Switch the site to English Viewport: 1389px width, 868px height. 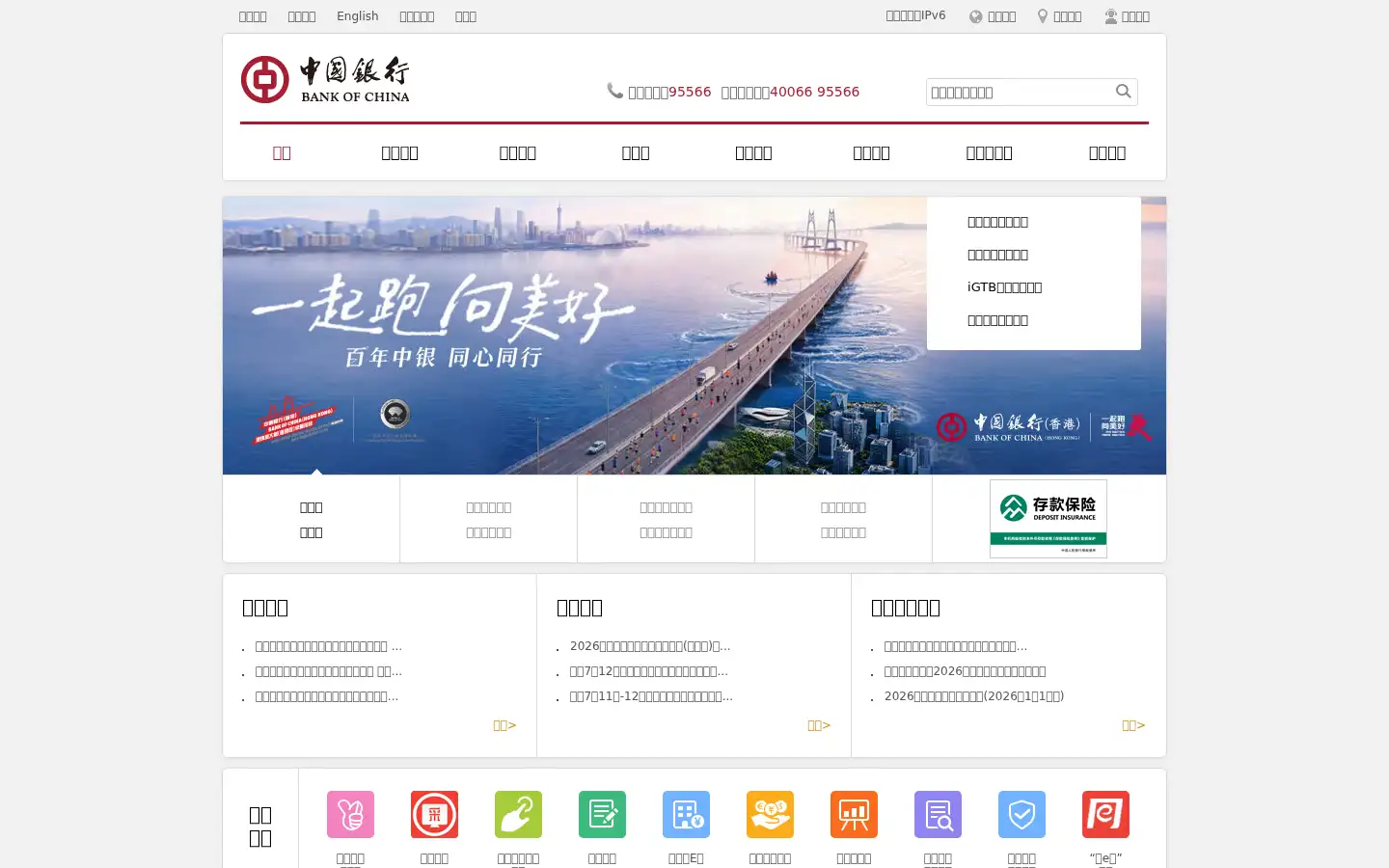point(357,16)
